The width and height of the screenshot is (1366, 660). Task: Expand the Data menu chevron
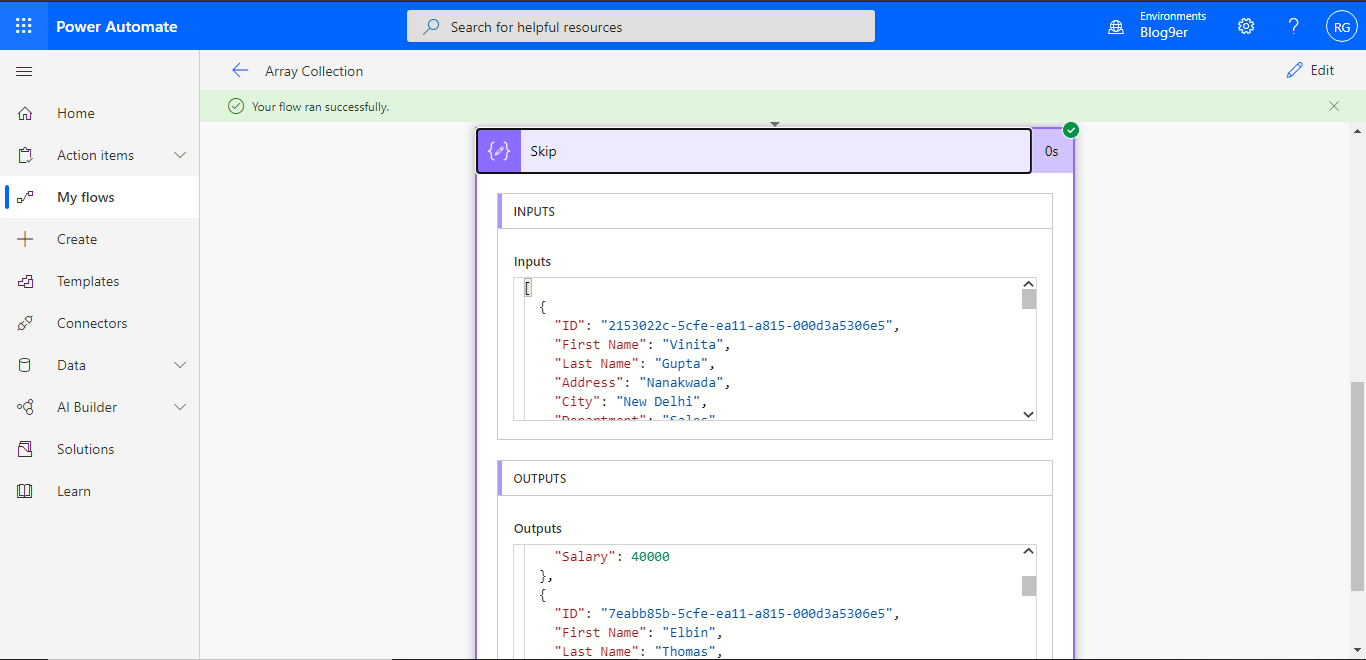(x=180, y=365)
